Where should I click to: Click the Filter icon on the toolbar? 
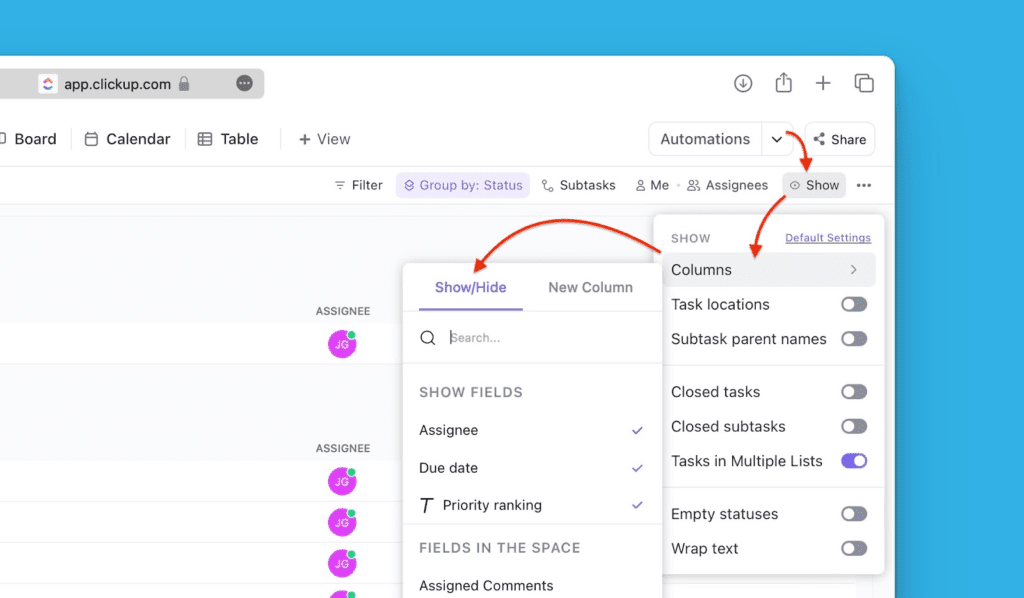point(340,185)
